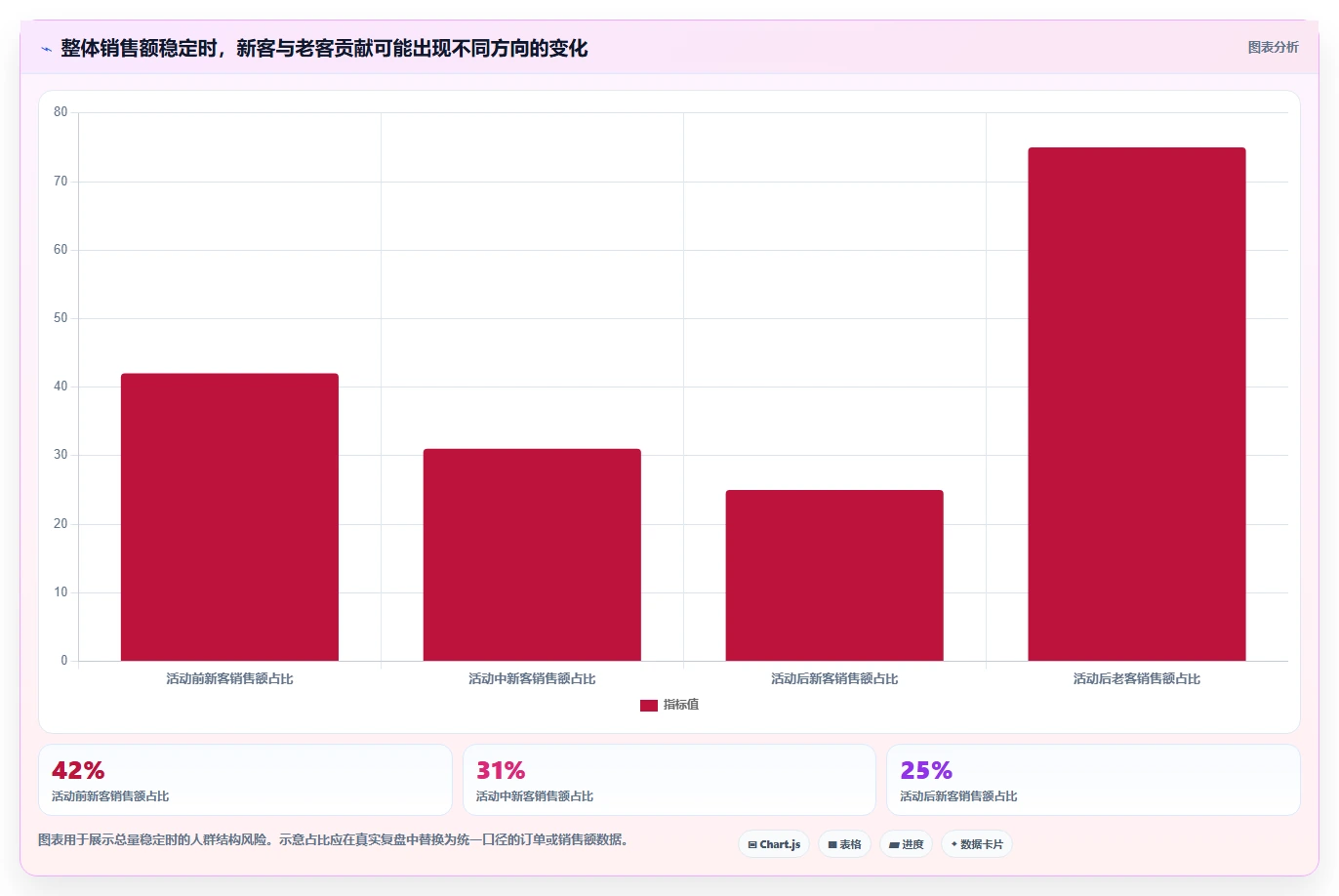The image size is (1339, 896).
Task: Toggle the 指标值 legend label
Action: pos(681,705)
